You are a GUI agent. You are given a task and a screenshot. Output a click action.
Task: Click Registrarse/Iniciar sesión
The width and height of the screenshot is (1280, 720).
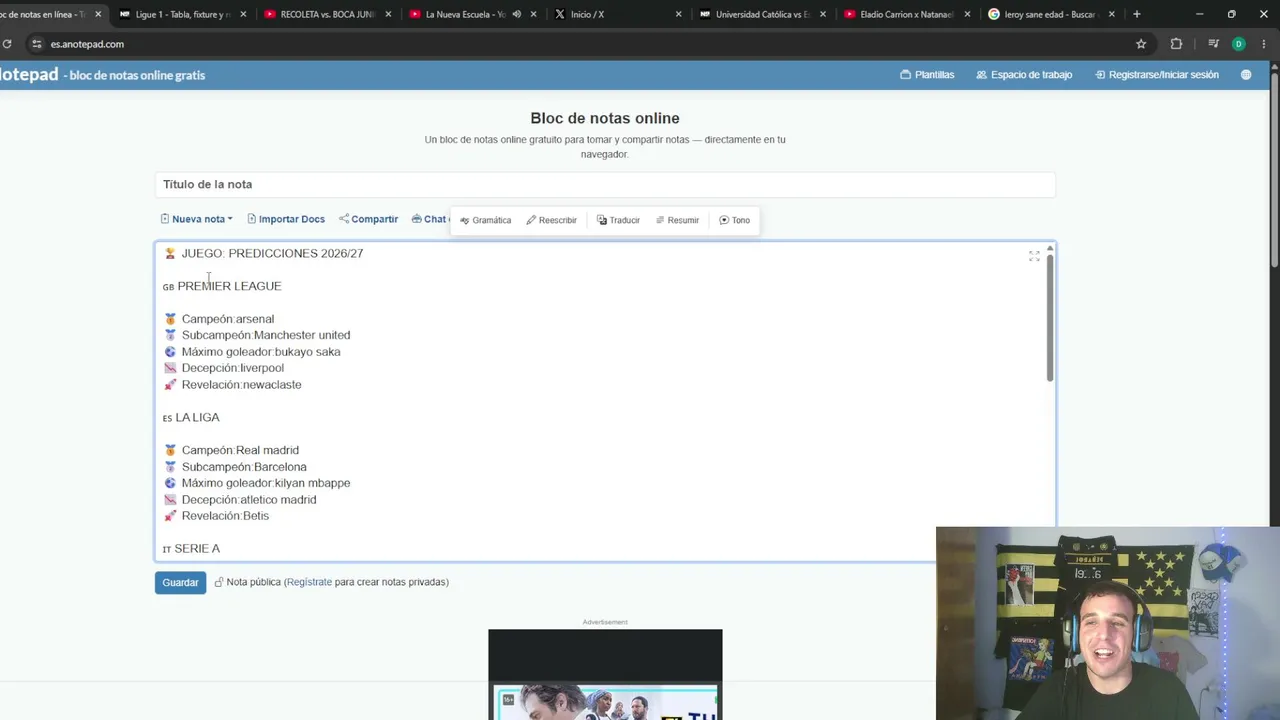pos(1157,75)
